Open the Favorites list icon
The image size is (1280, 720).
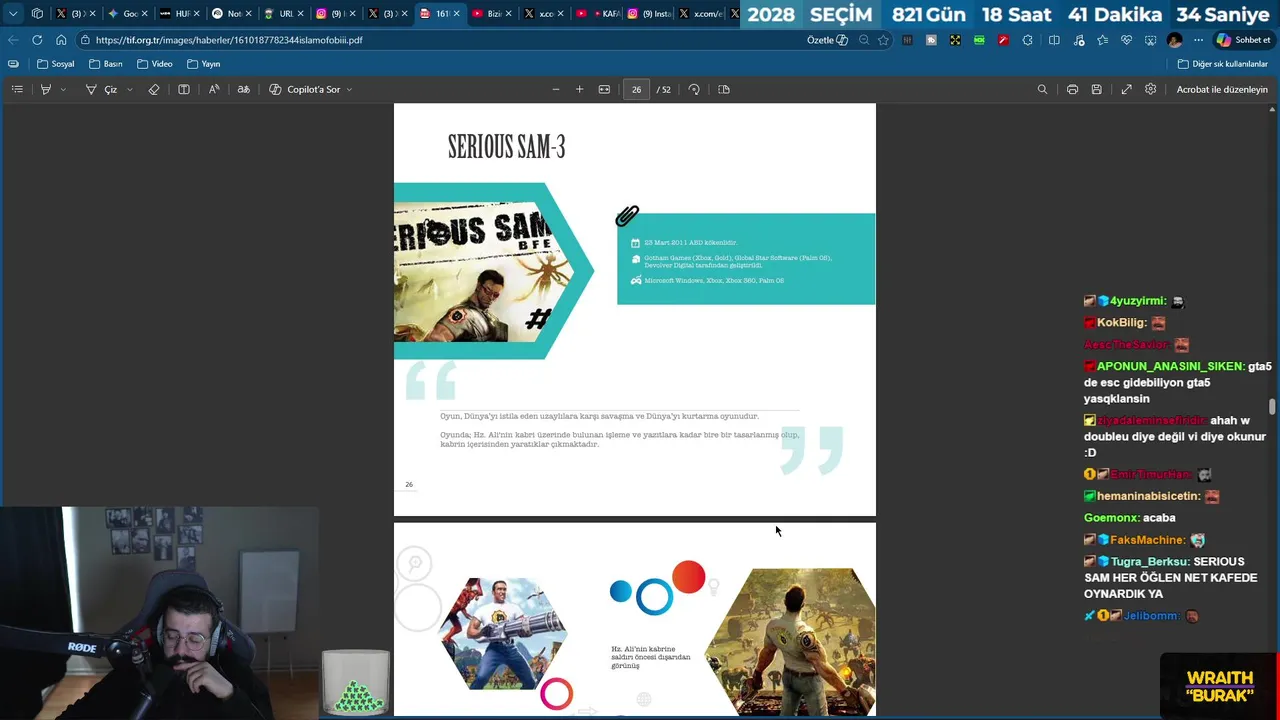[1102, 40]
